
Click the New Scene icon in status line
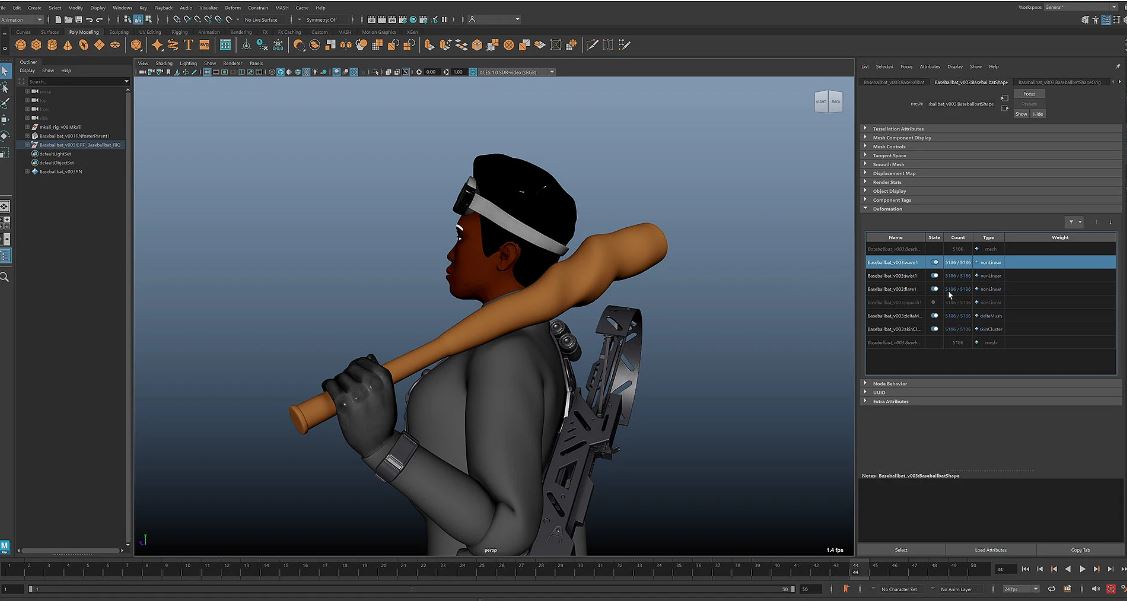coord(58,19)
